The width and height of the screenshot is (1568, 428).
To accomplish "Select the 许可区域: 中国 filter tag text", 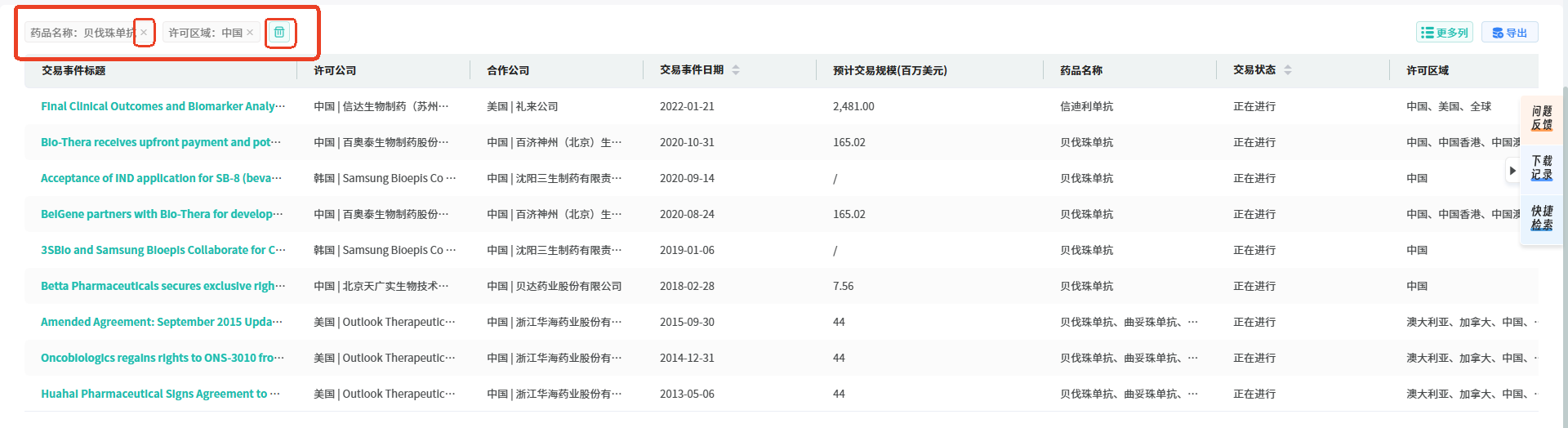I will (206, 33).
